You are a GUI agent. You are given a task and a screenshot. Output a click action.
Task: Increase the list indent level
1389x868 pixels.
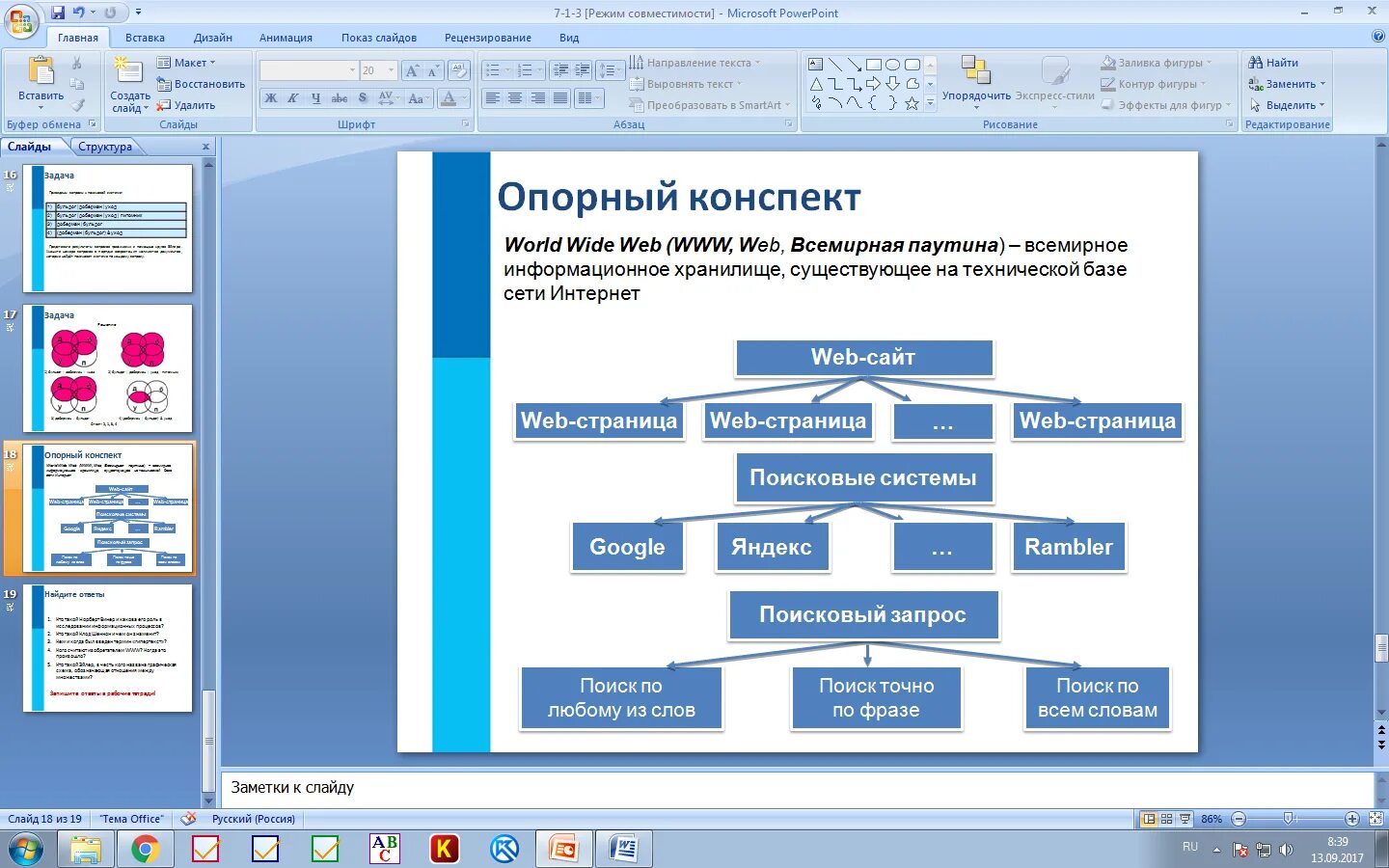[582, 70]
